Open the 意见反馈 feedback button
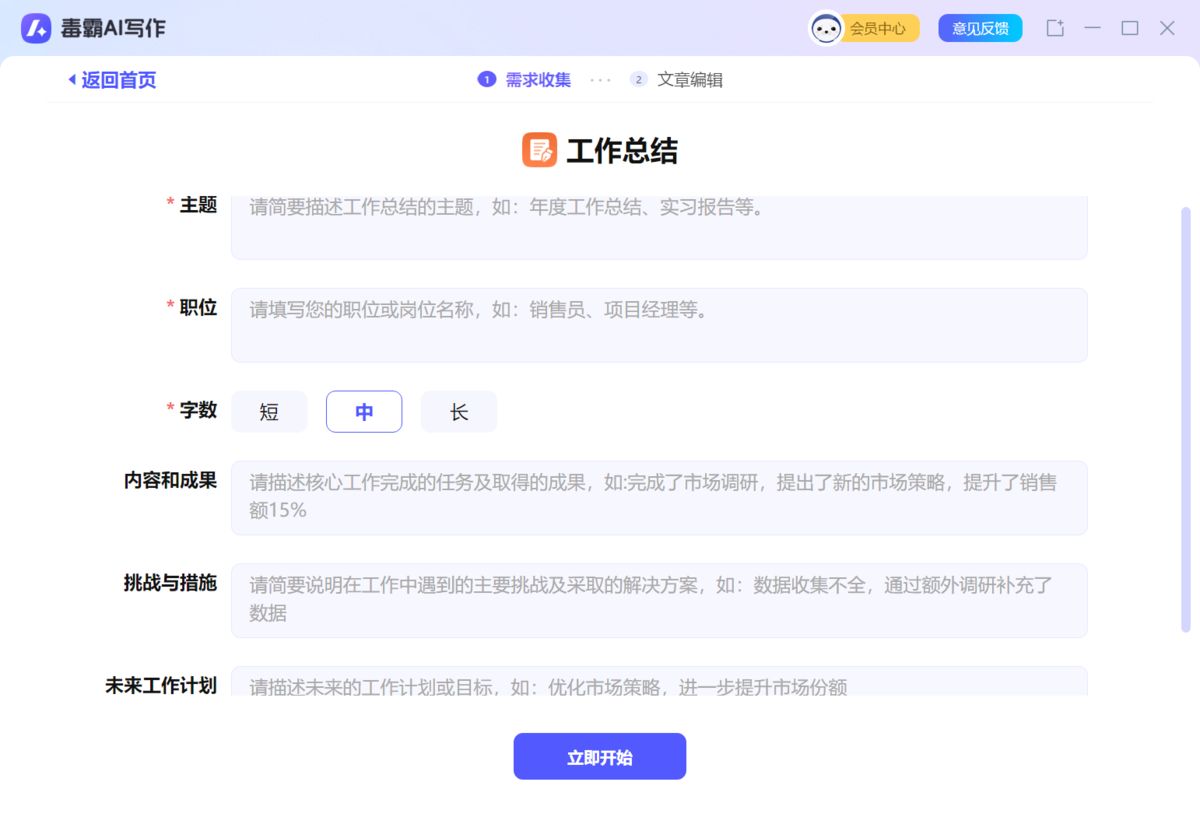1200x817 pixels. tap(980, 28)
